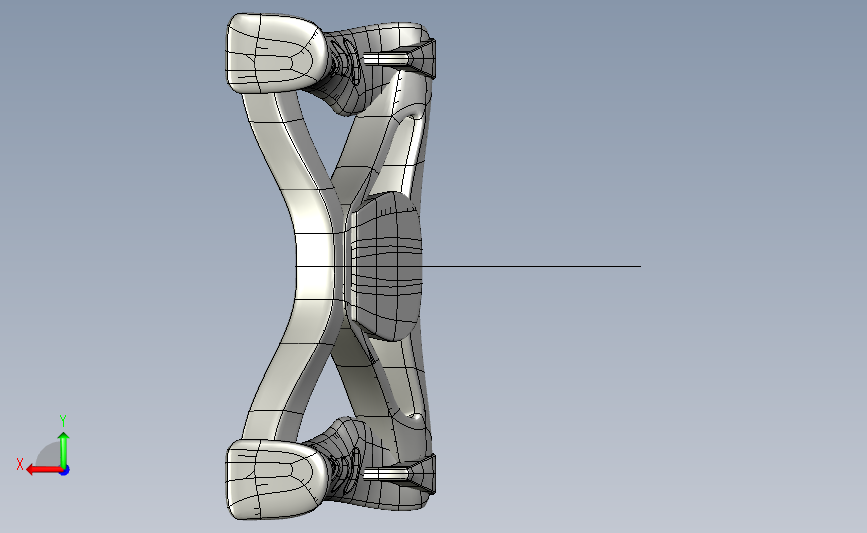Select the oval center pad of the model
867x533 pixels.
click(x=385, y=266)
